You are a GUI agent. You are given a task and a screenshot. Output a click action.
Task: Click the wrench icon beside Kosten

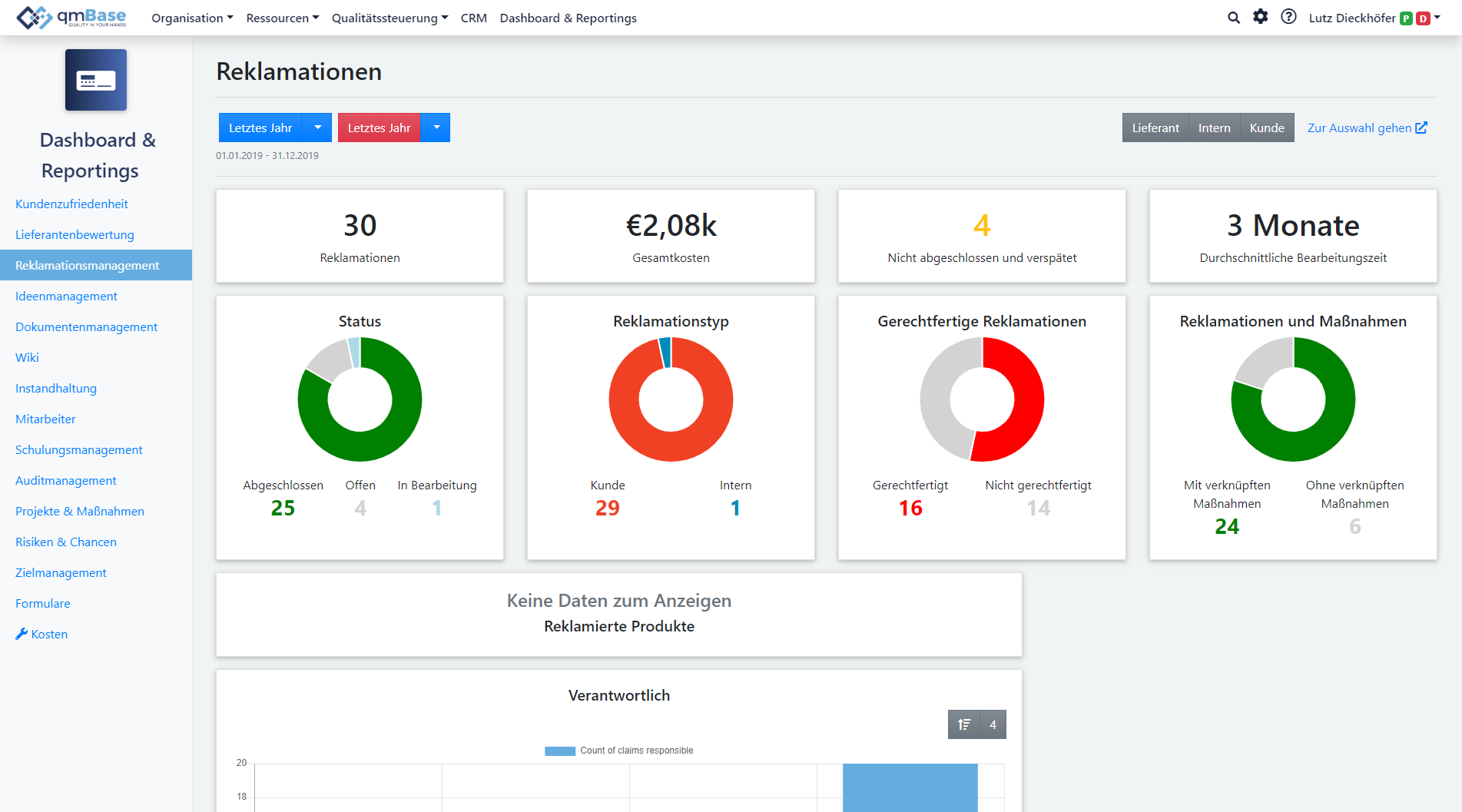coord(22,634)
